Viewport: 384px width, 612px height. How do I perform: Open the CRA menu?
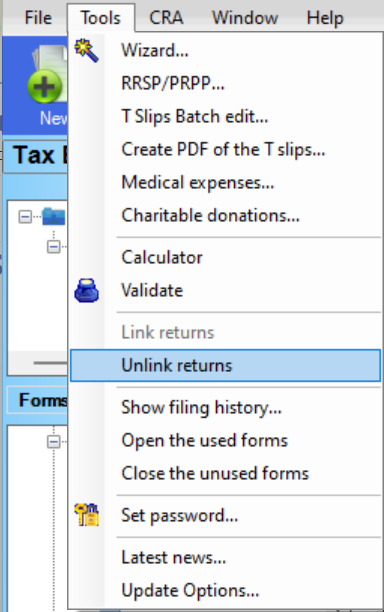coord(166,18)
